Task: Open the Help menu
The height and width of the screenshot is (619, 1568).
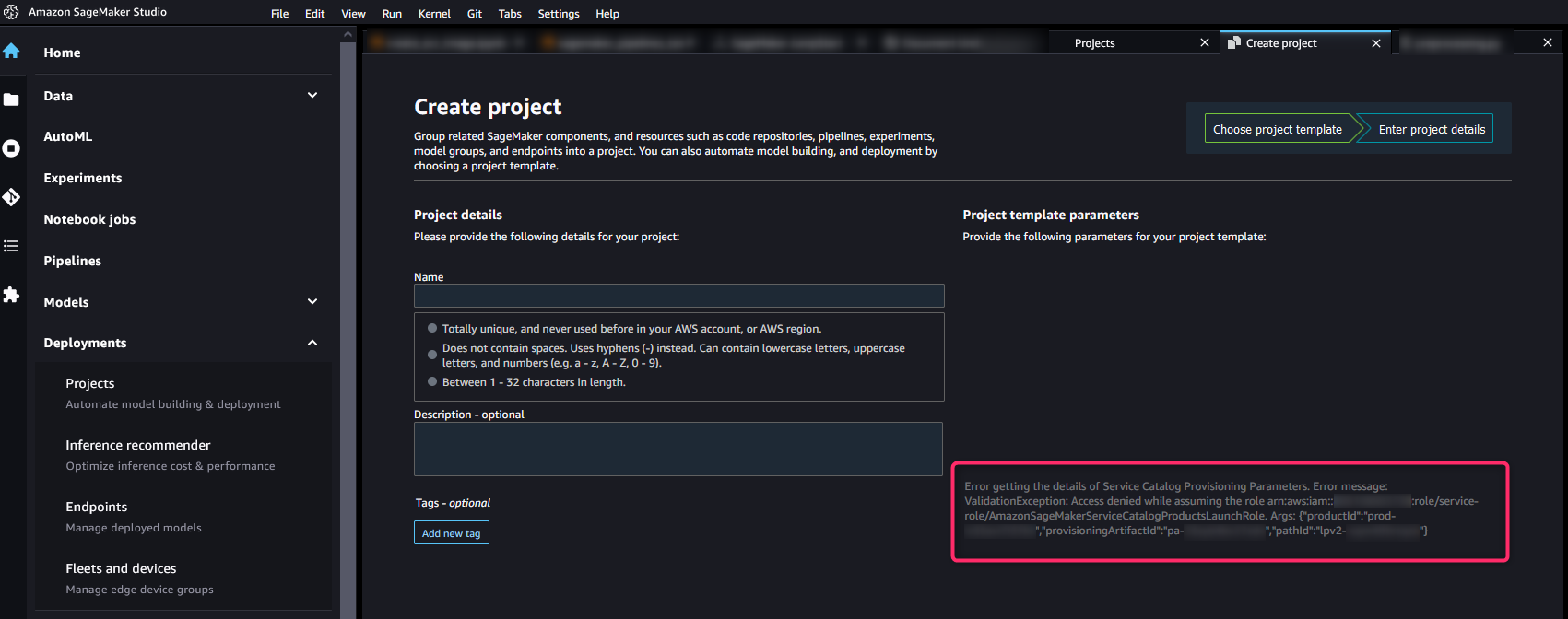Action: (607, 14)
